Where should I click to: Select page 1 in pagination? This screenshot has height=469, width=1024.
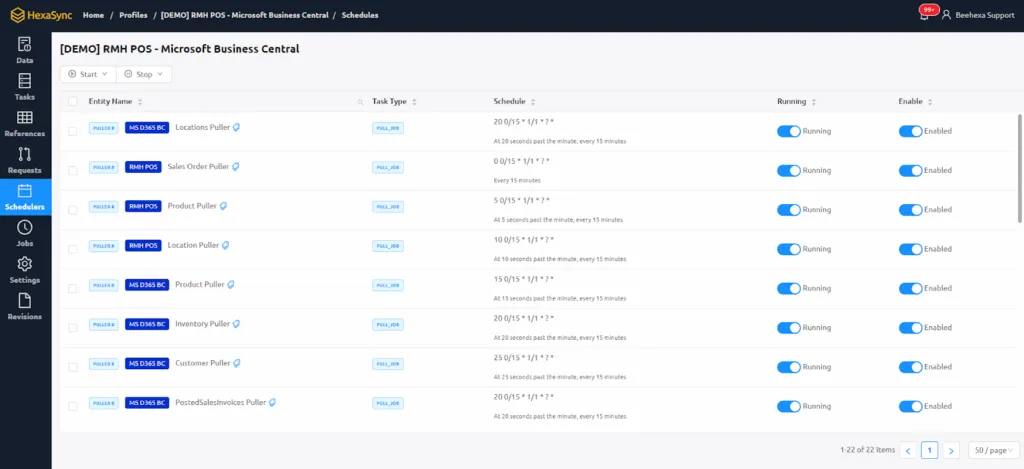click(x=930, y=450)
